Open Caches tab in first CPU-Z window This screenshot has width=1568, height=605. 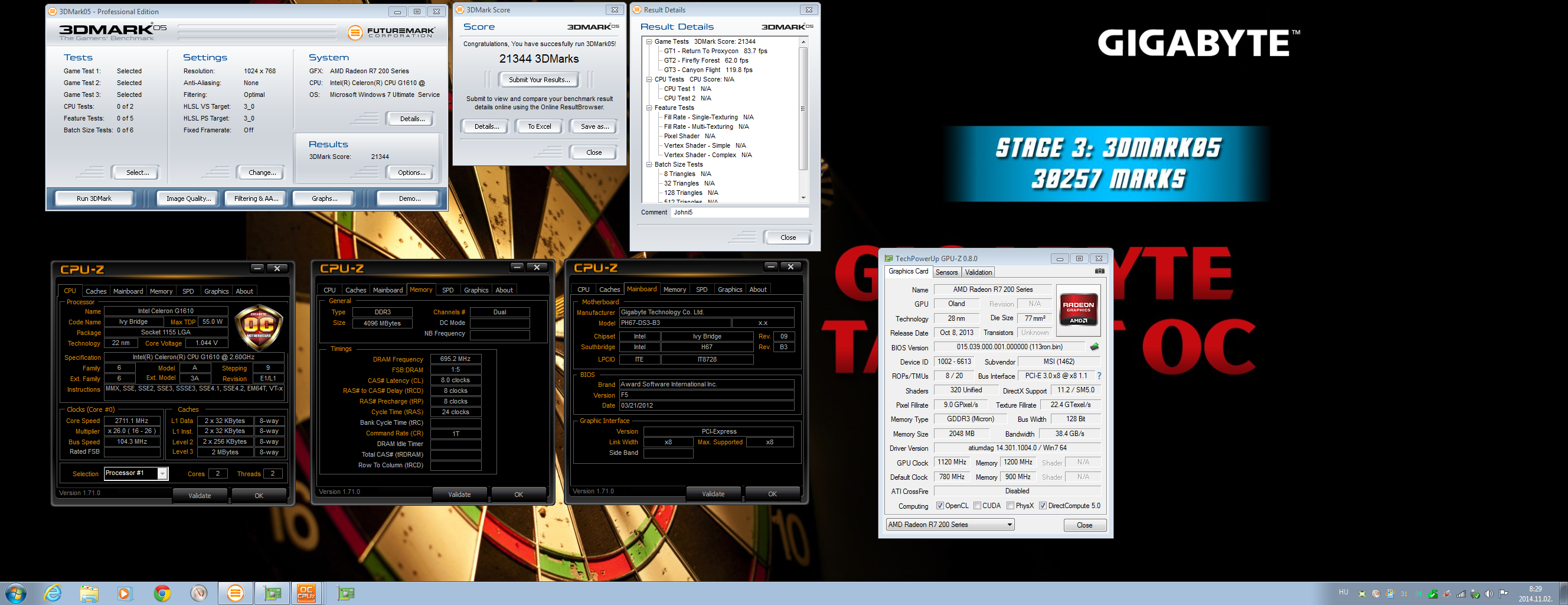[96, 291]
